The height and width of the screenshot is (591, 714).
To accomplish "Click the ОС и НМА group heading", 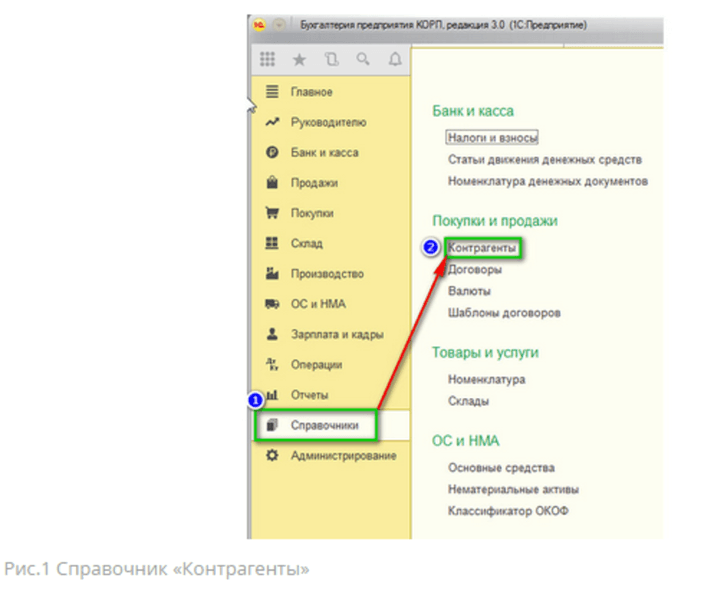I will (466, 441).
